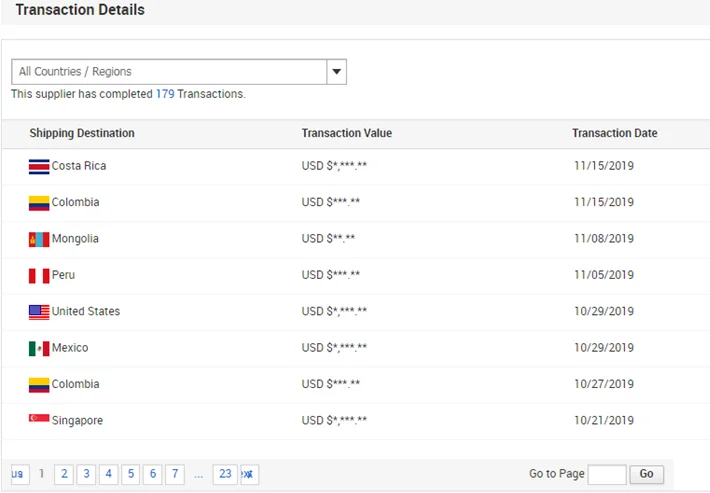The width and height of the screenshot is (710, 493).
Task: Focus the Go to Page input field
Action: click(x=607, y=474)
